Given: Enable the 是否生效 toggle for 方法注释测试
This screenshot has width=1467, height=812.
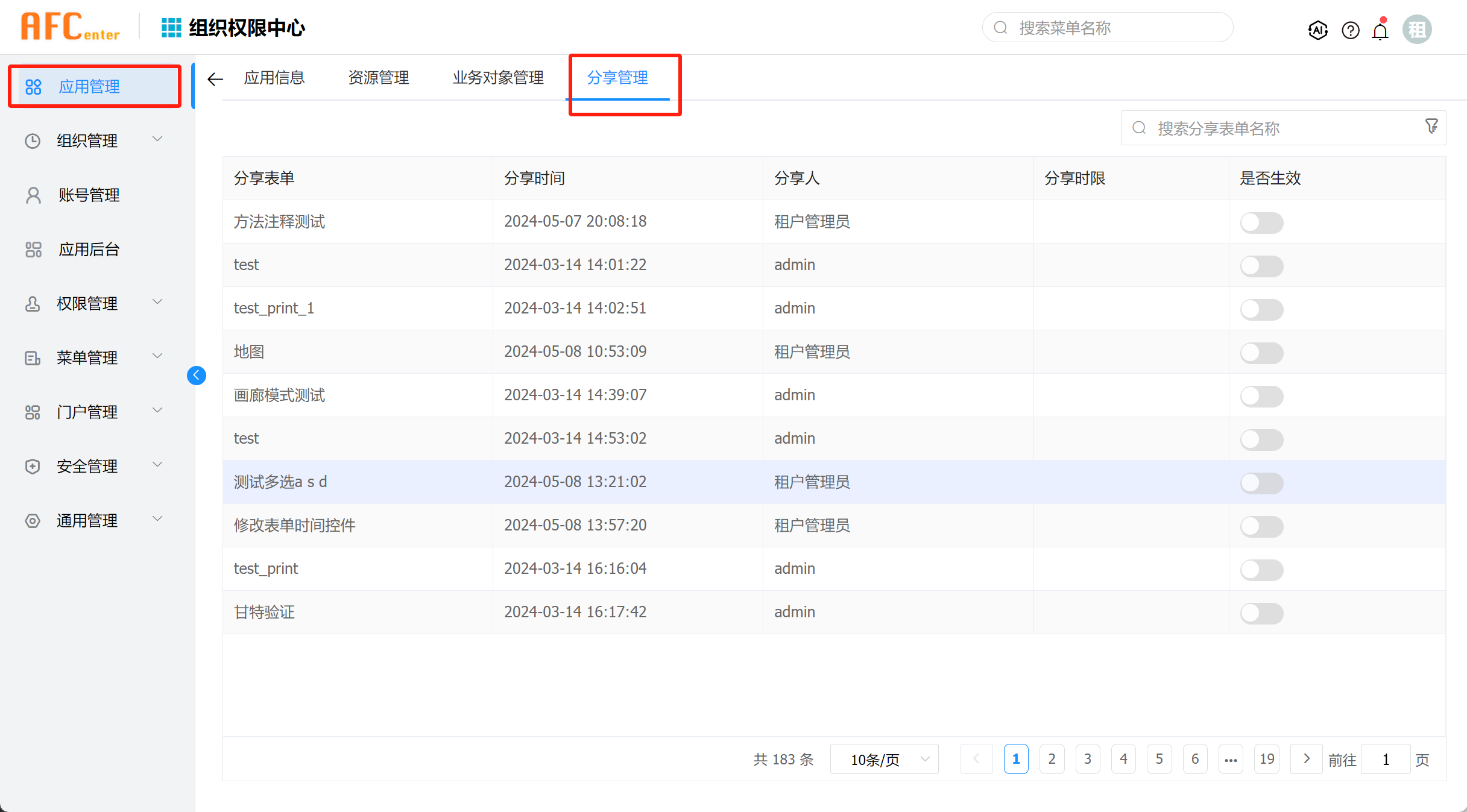Looking at the screenshot, I should point(1261,222).
